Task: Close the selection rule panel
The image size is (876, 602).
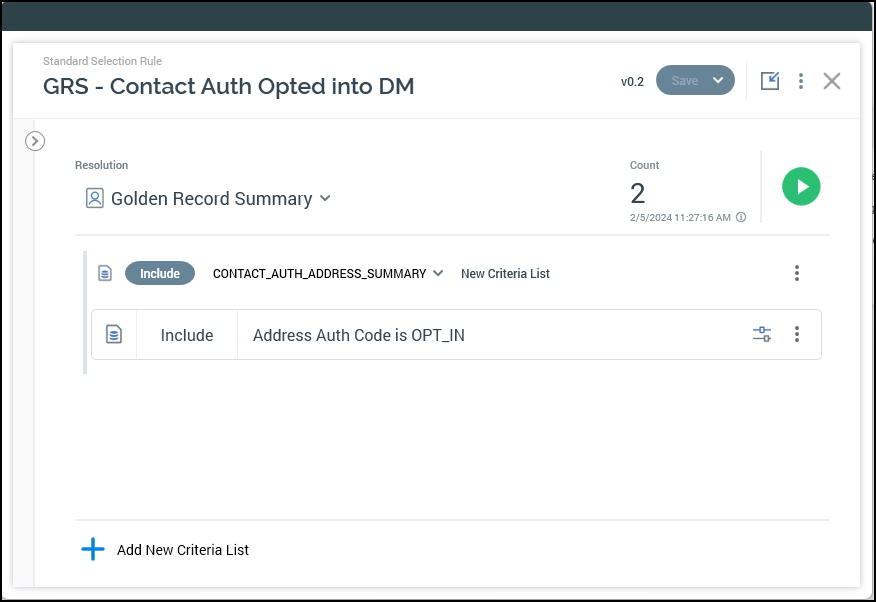Action: [831, 81]
